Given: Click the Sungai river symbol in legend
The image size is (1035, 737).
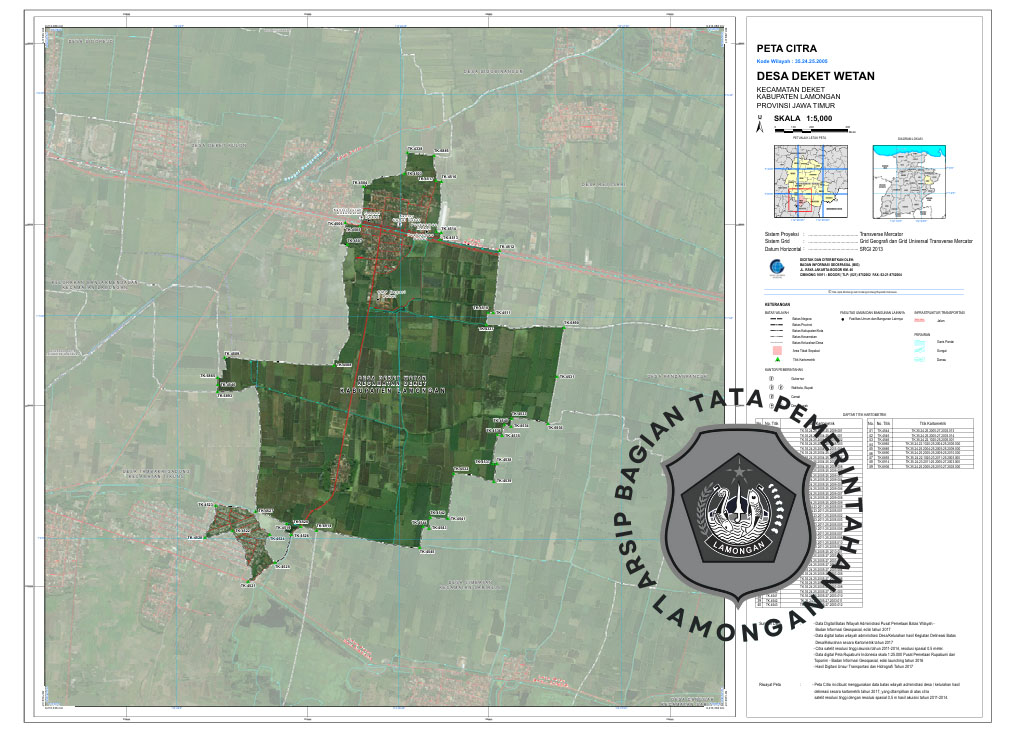Looking at the screenshot, I should point(917,351).
